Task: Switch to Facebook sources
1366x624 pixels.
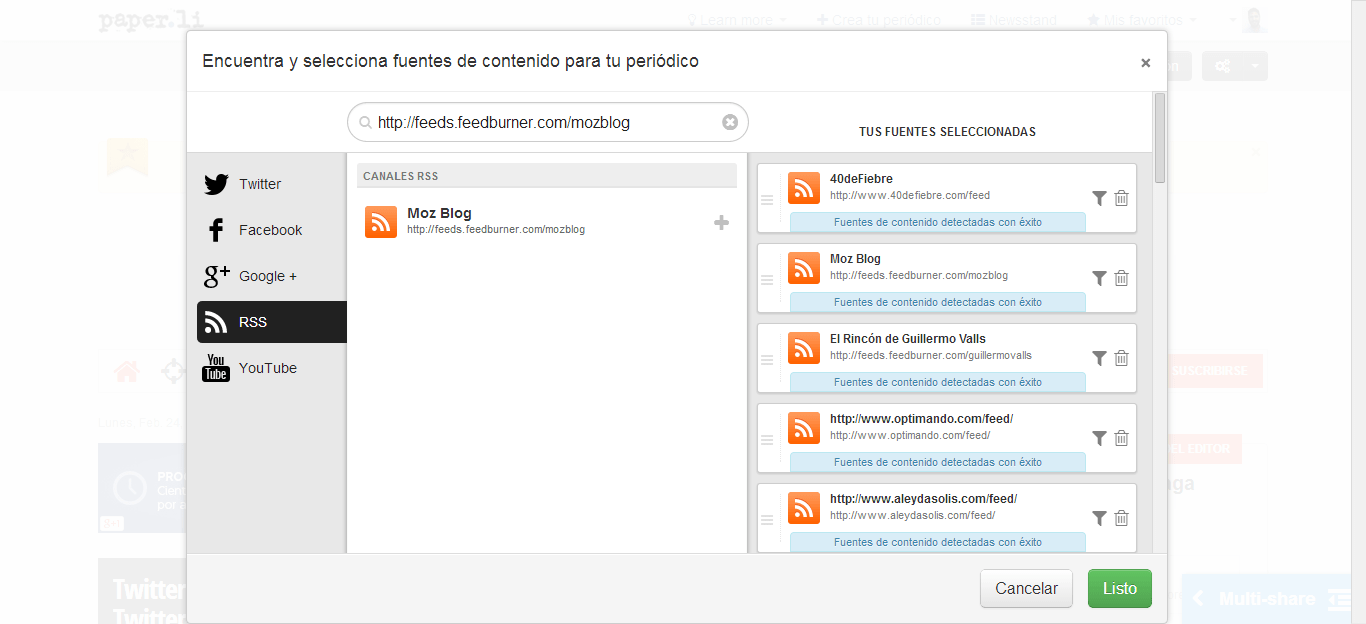Action: [271, 230]
